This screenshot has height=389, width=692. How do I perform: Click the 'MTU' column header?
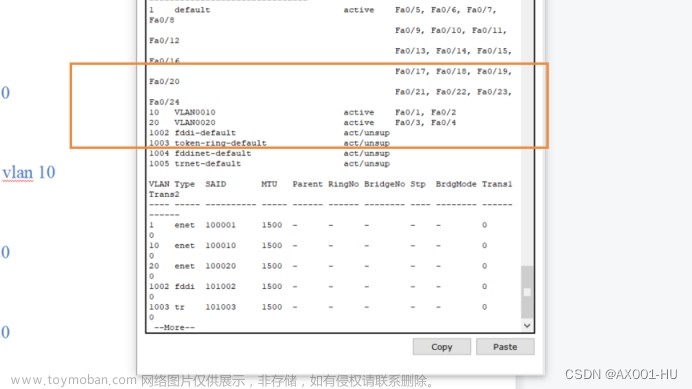(x=269, y=184)
